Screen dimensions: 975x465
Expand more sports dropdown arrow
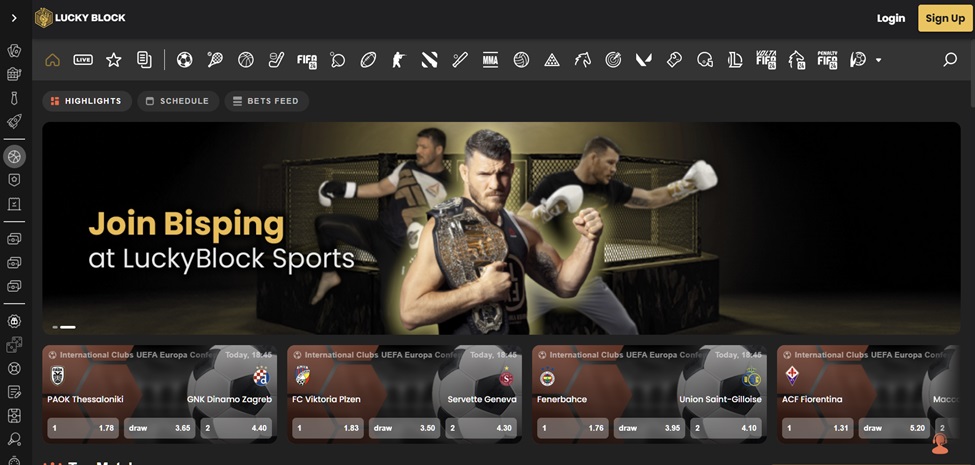tap(879, 60)
